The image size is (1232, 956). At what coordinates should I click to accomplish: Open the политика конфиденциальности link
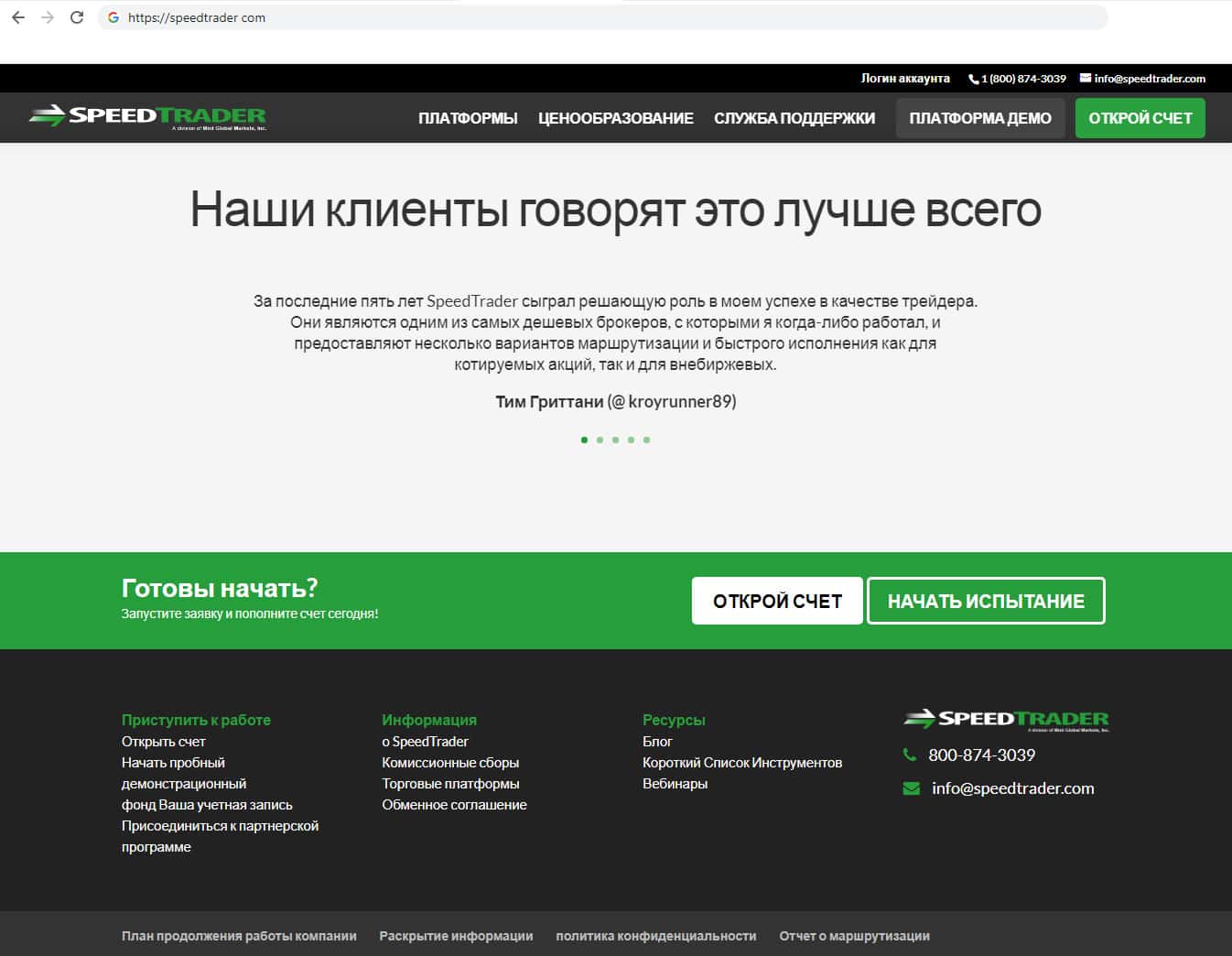point(656,936)
